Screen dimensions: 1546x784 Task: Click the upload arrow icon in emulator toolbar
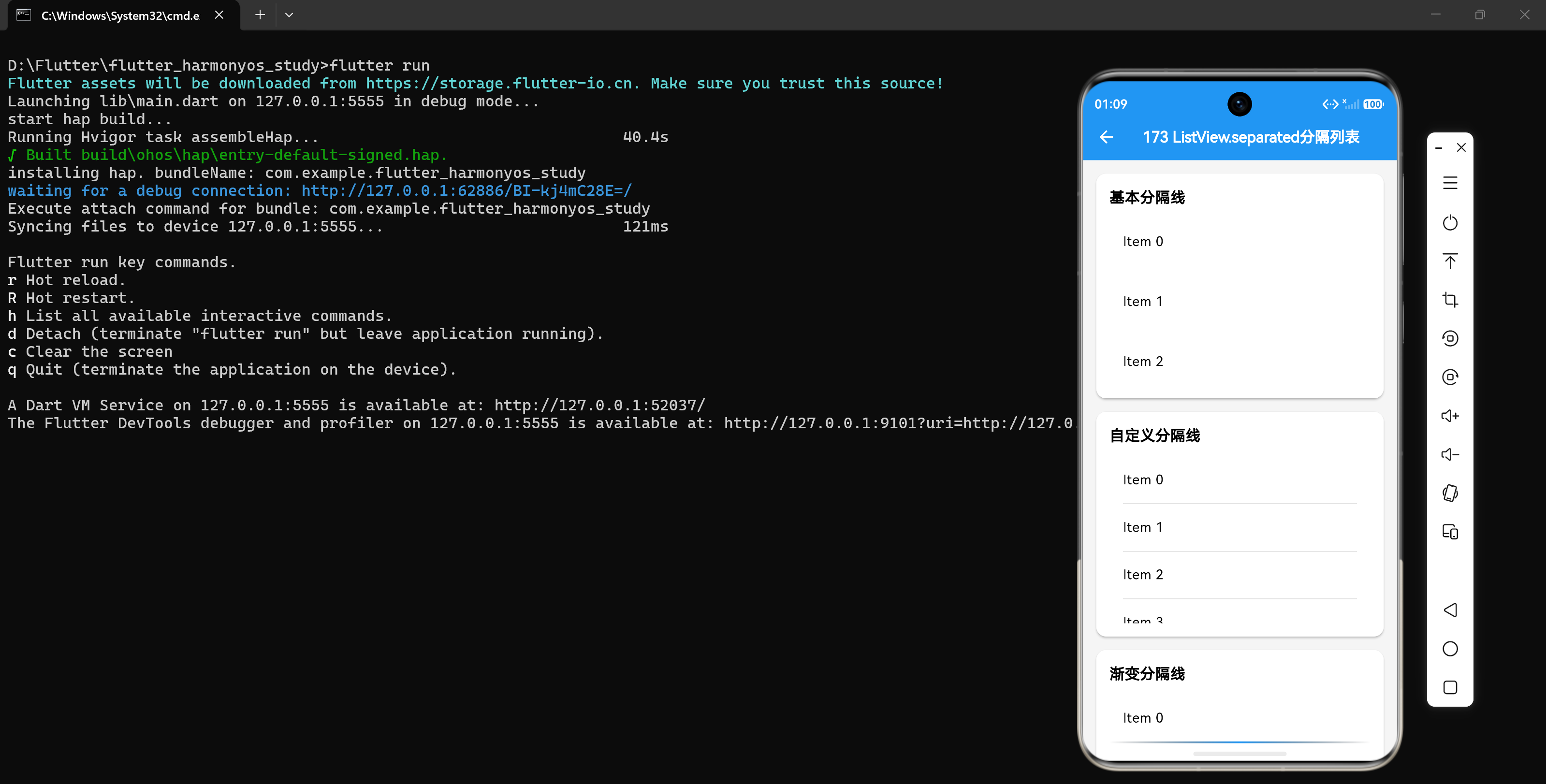click(1450, 261)
